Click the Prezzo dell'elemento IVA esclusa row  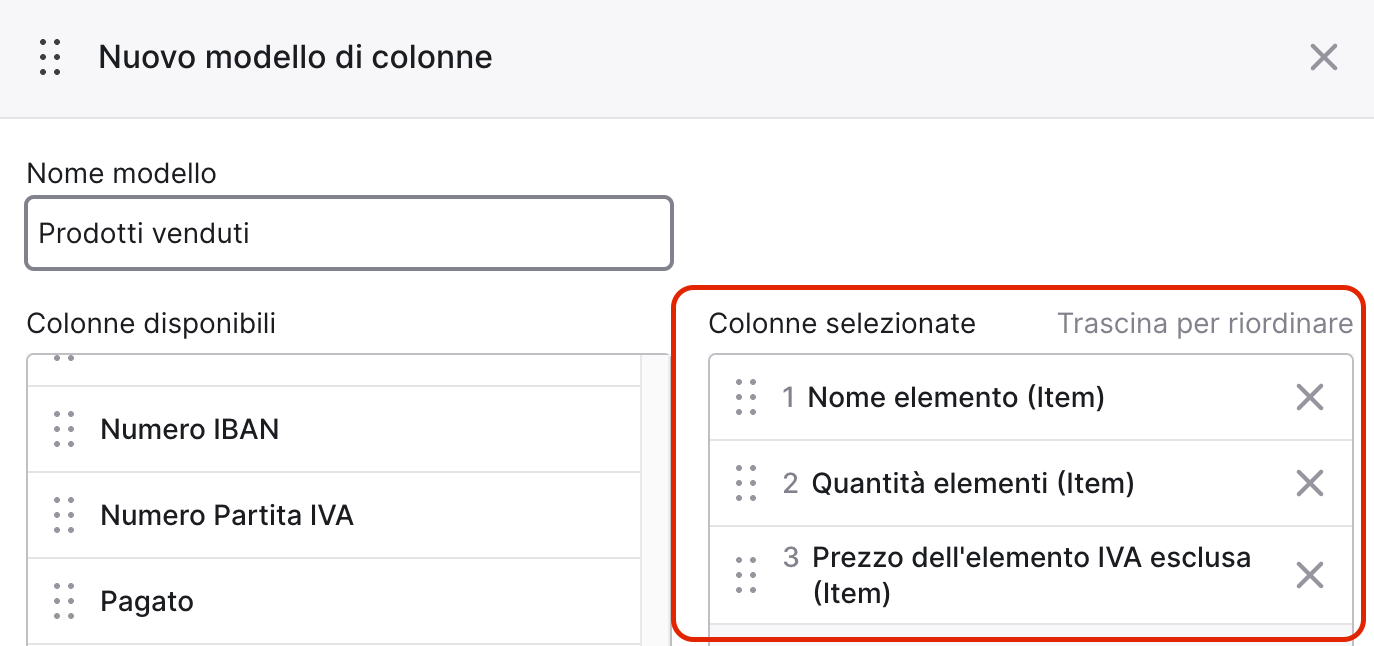tap(1031, 575)
